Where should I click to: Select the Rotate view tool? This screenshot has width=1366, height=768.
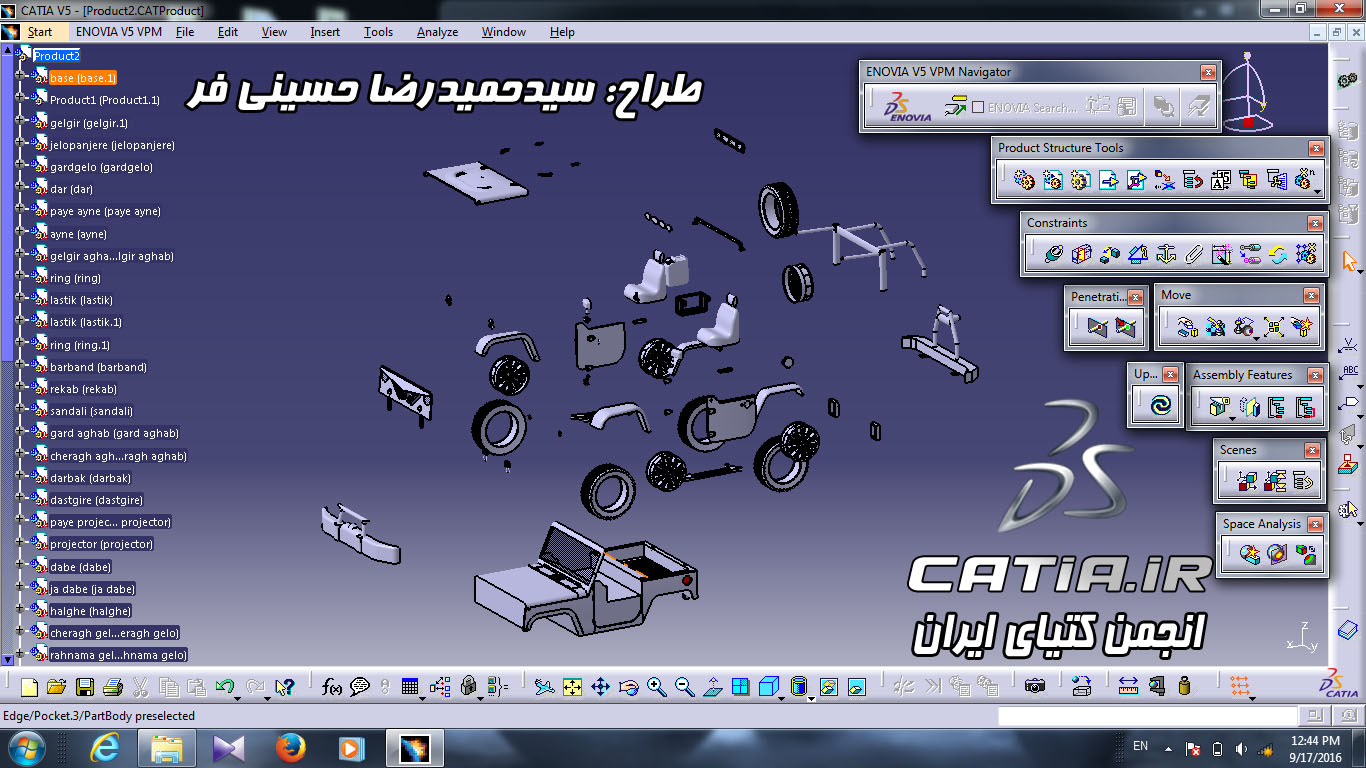coord(628,687)
